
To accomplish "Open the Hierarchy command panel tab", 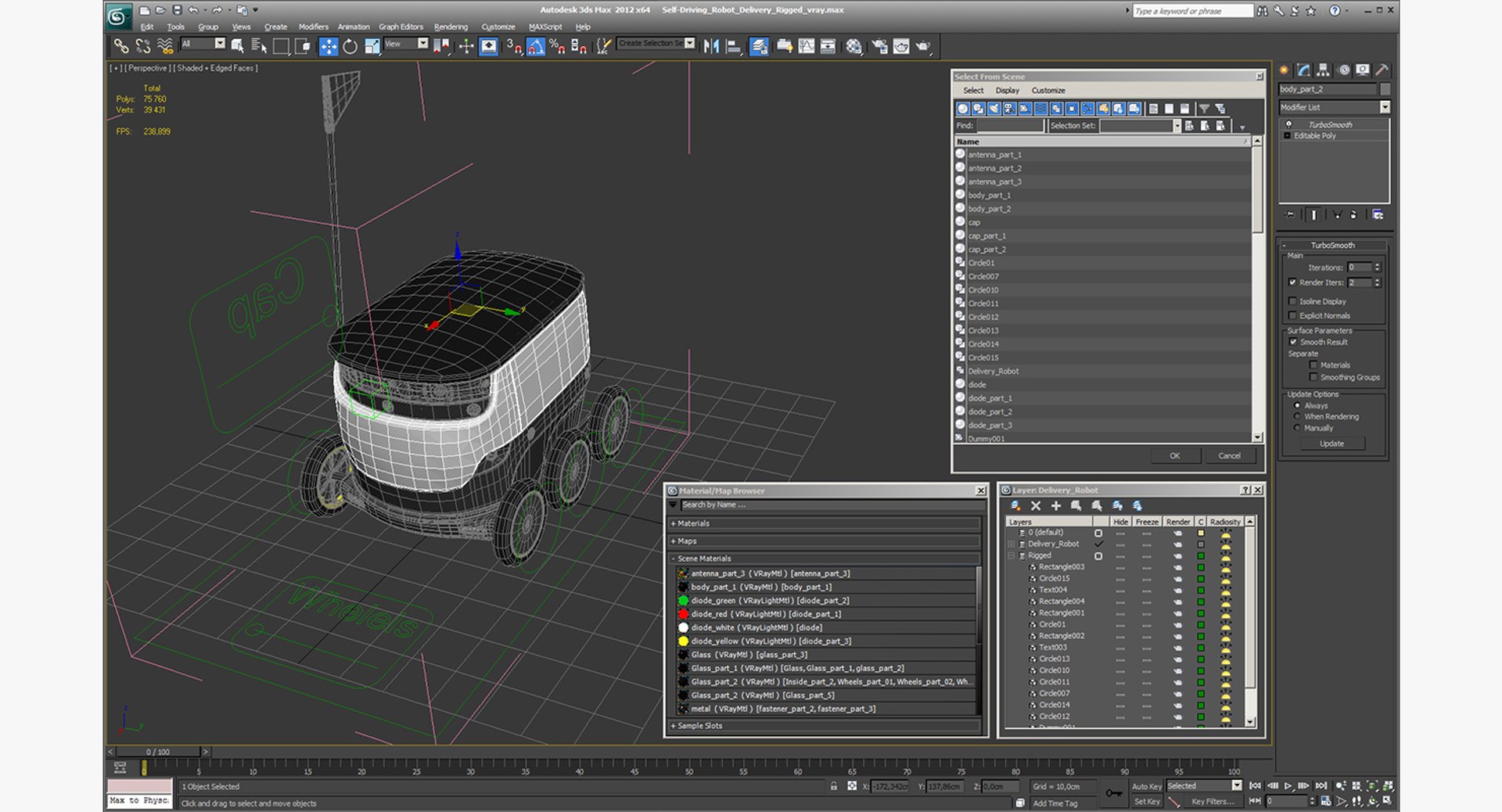I will [x=1323, y=70].
